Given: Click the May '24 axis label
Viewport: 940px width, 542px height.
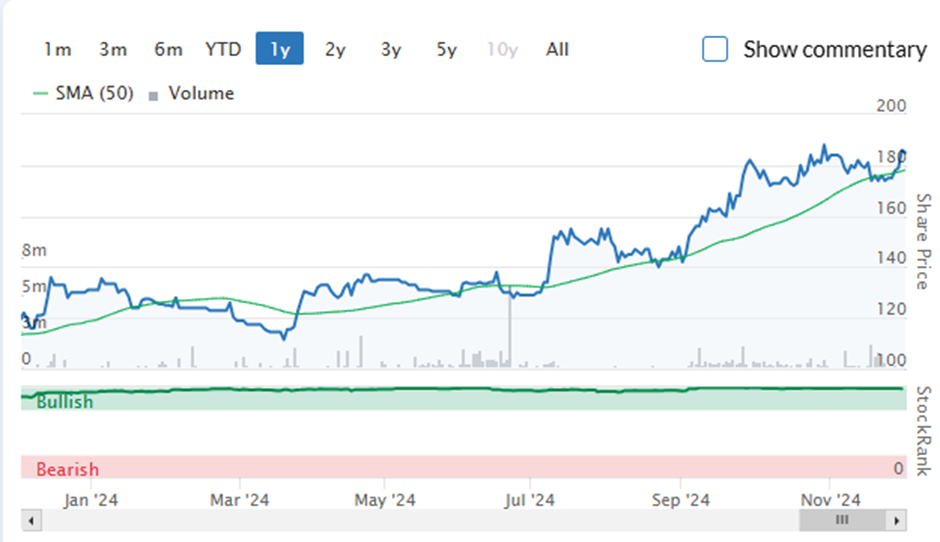Looking at the screenshot, I should (385, 500).
